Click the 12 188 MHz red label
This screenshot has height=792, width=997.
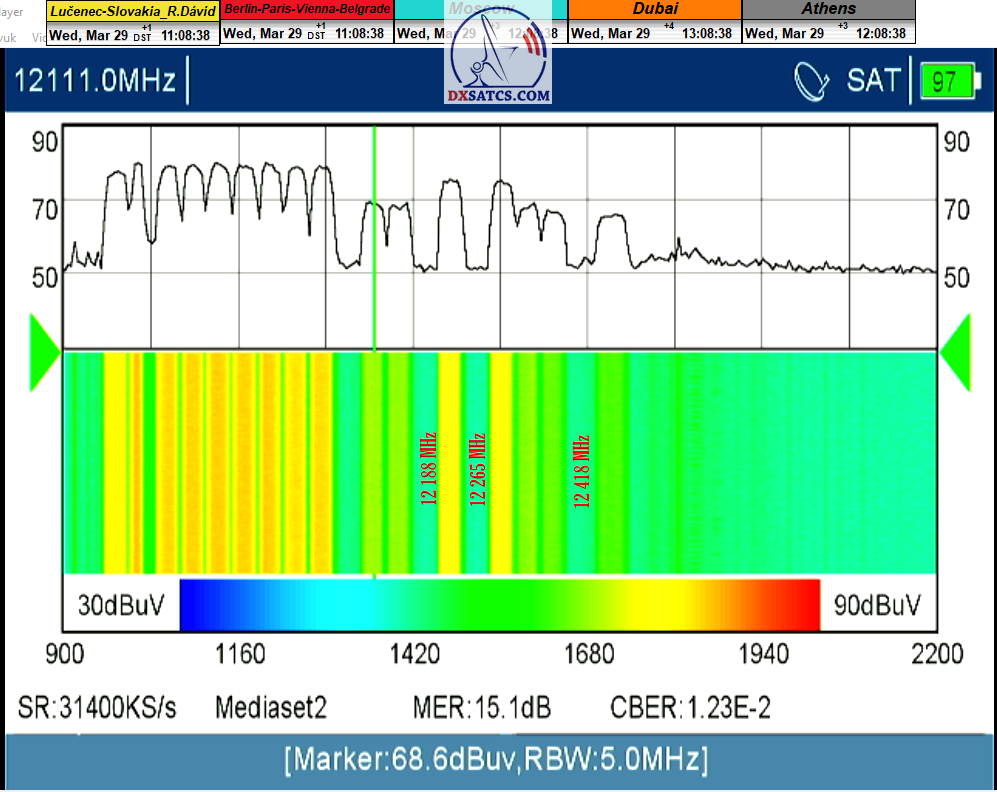click(429, 470)
